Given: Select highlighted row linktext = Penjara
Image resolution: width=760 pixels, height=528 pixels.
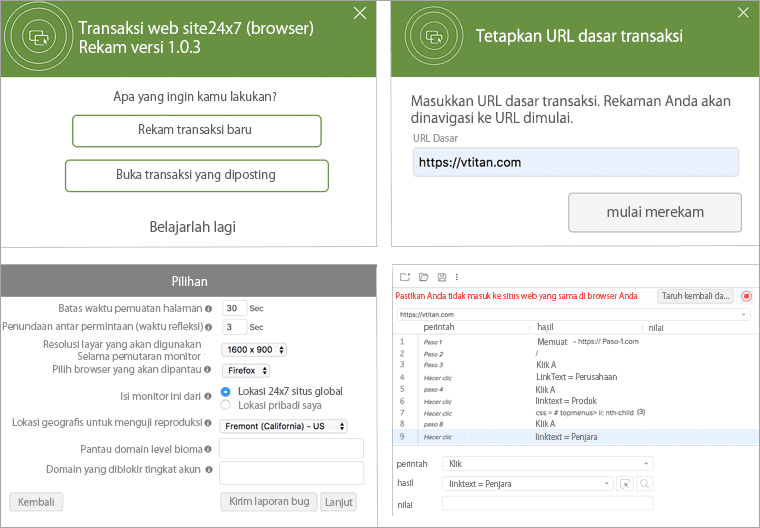Looking at the screenshot, I should [575, 437].
